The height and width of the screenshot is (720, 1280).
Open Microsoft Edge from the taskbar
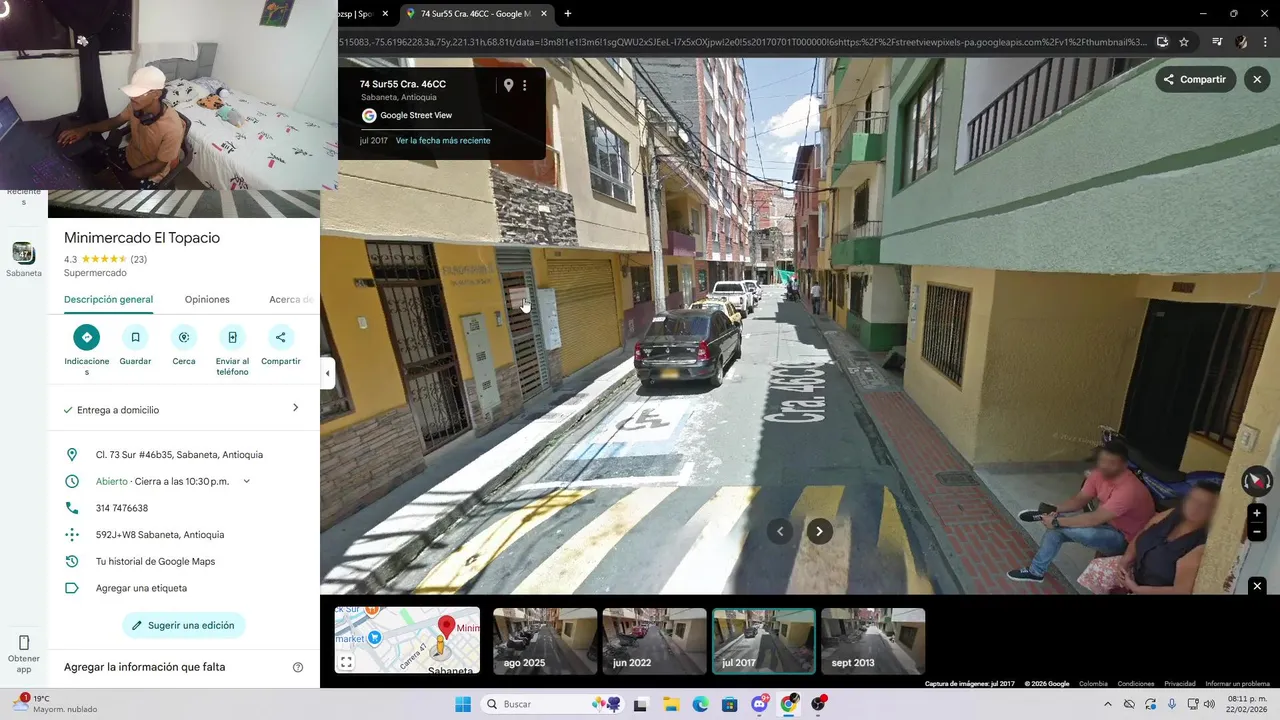(x=700, y=704)
